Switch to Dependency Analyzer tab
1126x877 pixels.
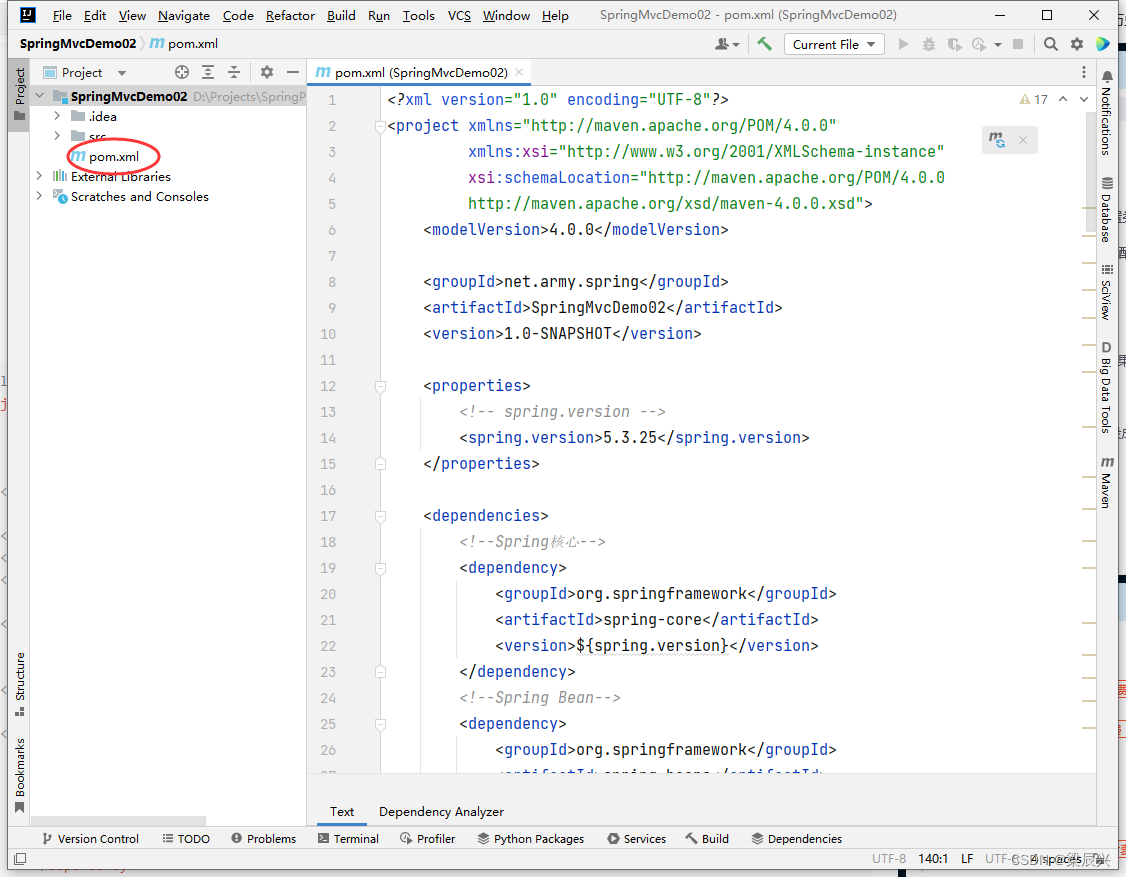(x=441, y=812)
